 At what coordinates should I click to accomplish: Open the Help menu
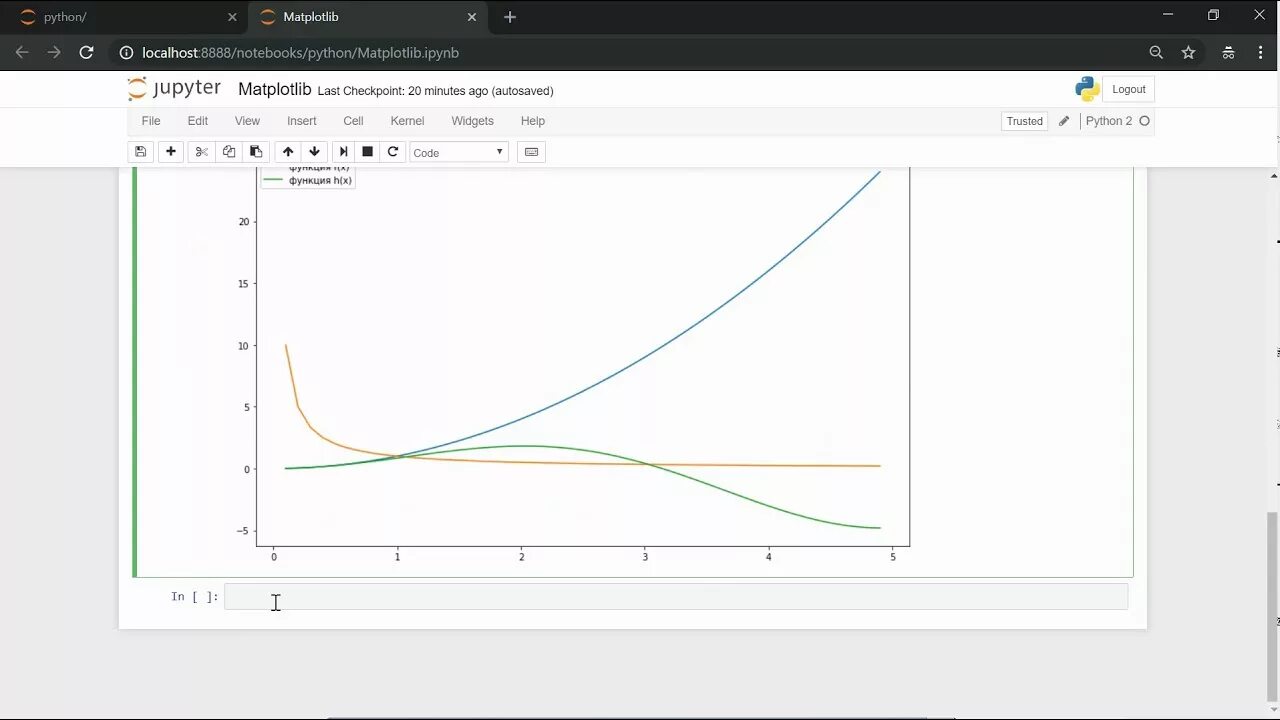click(533, 121)
